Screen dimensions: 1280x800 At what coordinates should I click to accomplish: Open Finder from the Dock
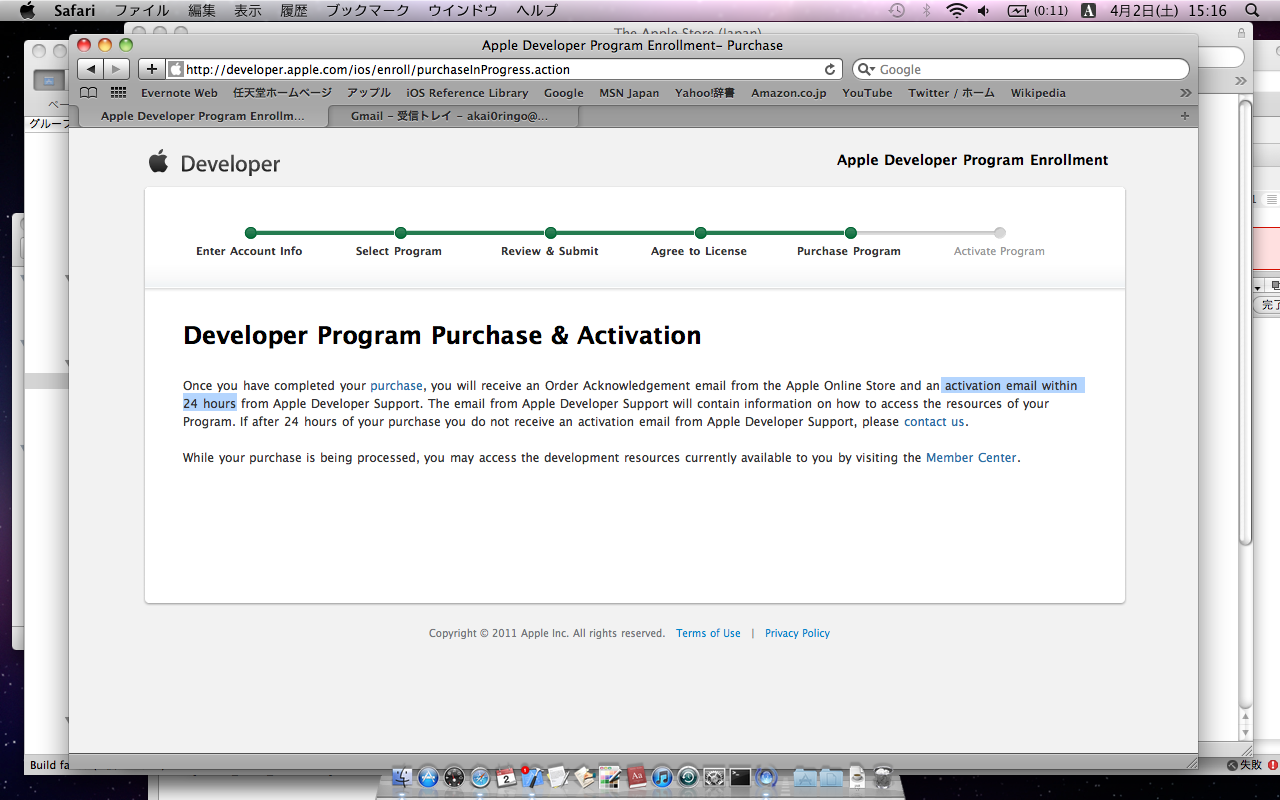coord(403,777)
